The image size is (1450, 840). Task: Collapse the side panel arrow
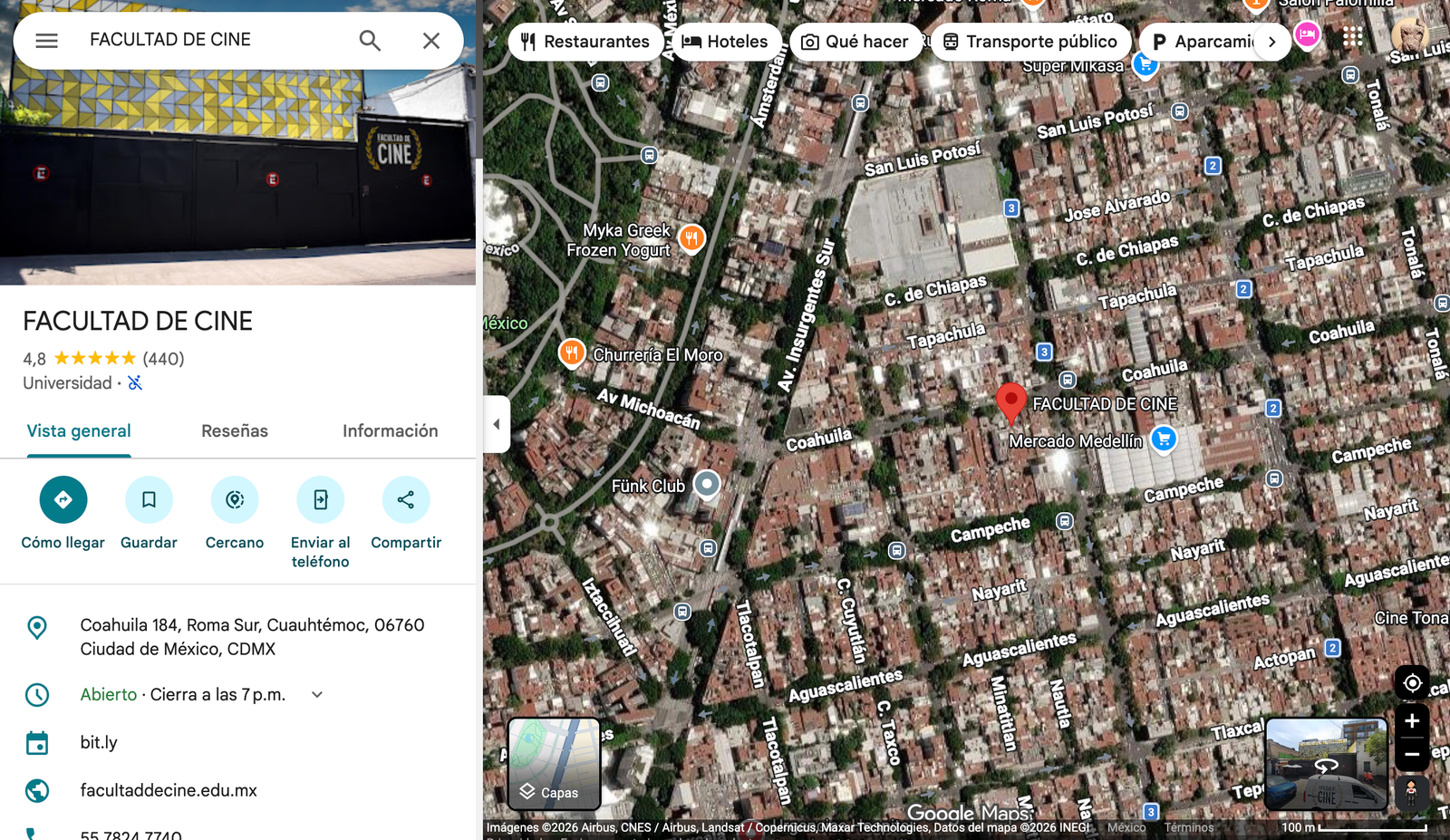(x=497, y=424)
